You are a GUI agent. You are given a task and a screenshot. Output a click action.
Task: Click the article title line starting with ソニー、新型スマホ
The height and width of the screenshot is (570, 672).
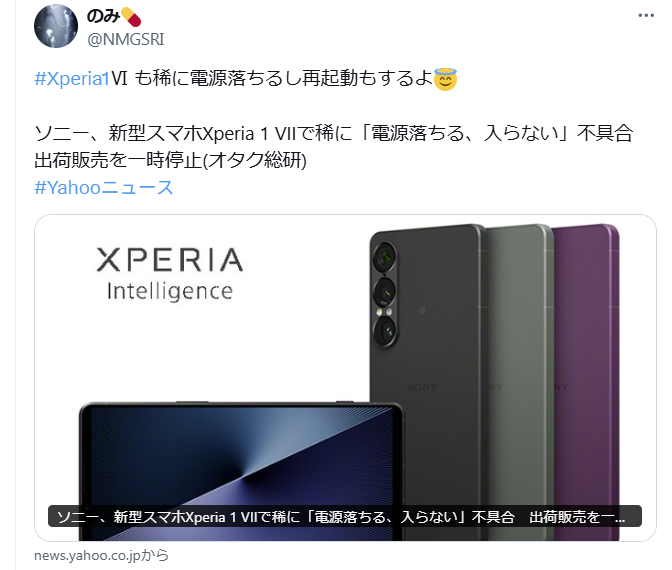tap(333, 133)
